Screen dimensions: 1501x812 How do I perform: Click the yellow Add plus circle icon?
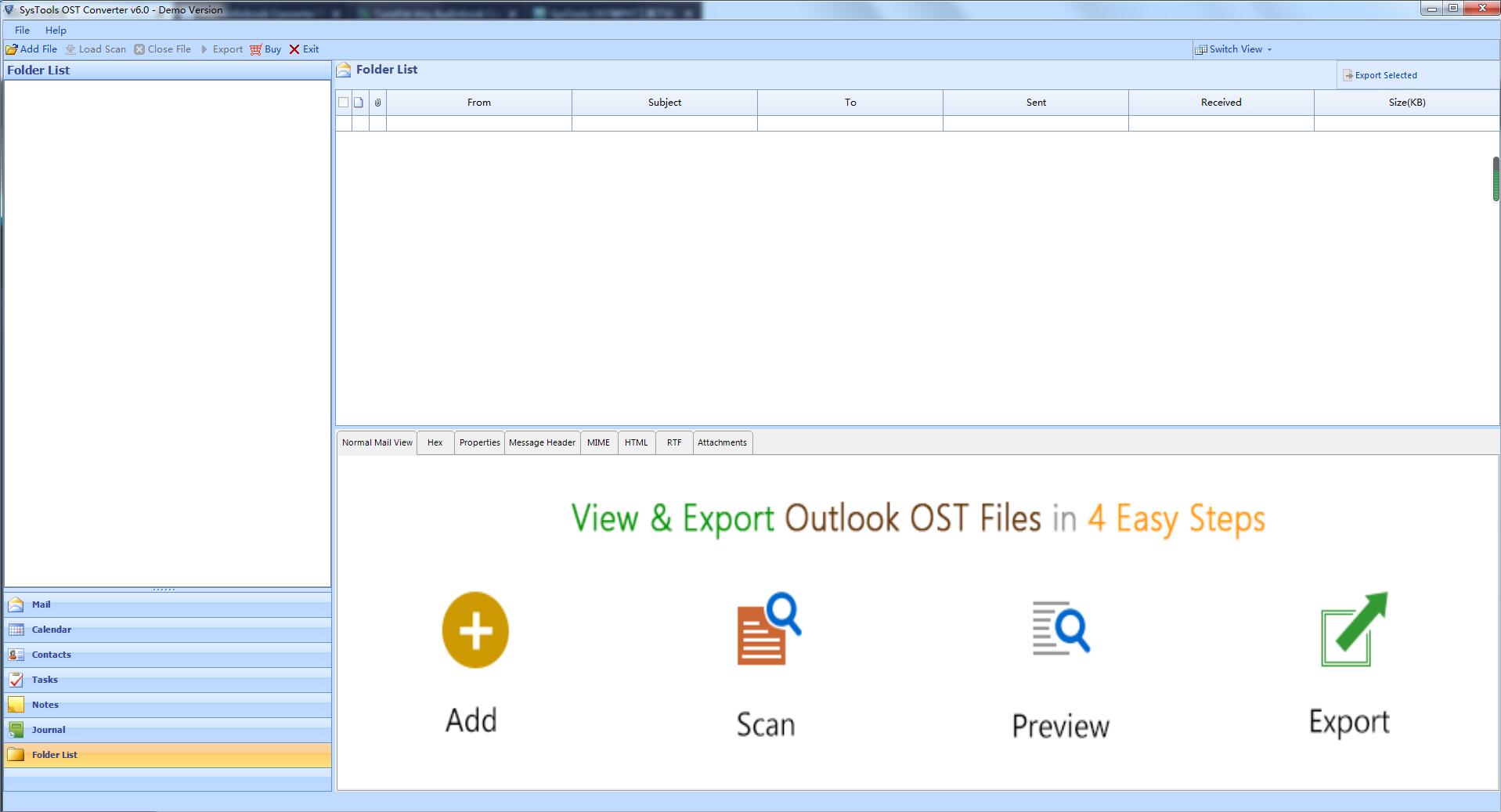click(475, 630)
